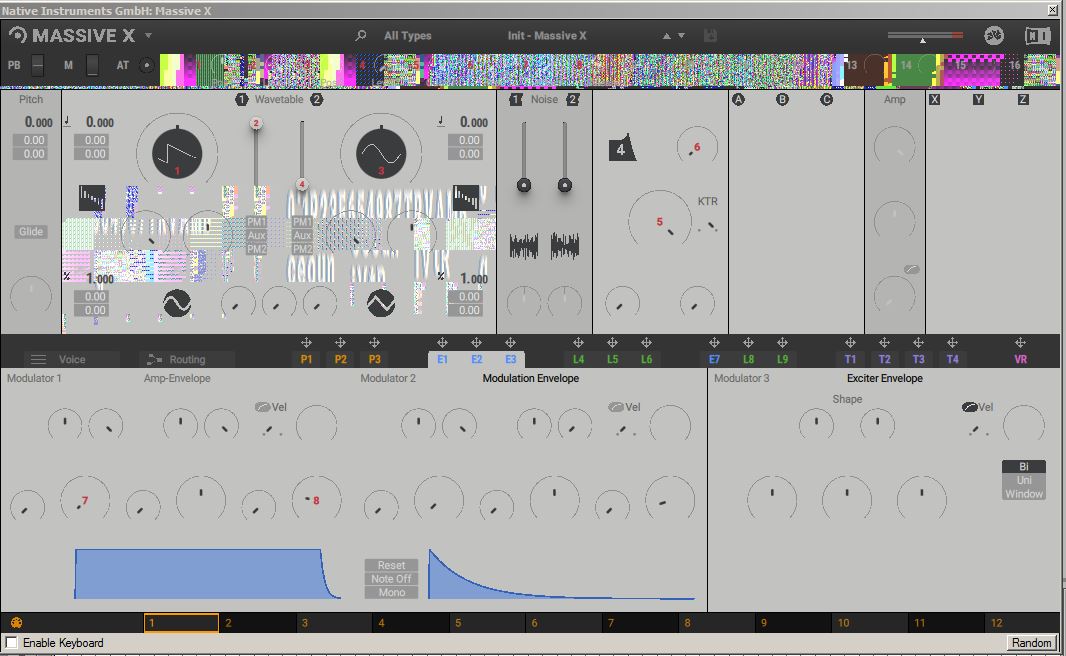Click the Reset button
Viewport: 1066px width, 656px height.
tap(392, 566)
